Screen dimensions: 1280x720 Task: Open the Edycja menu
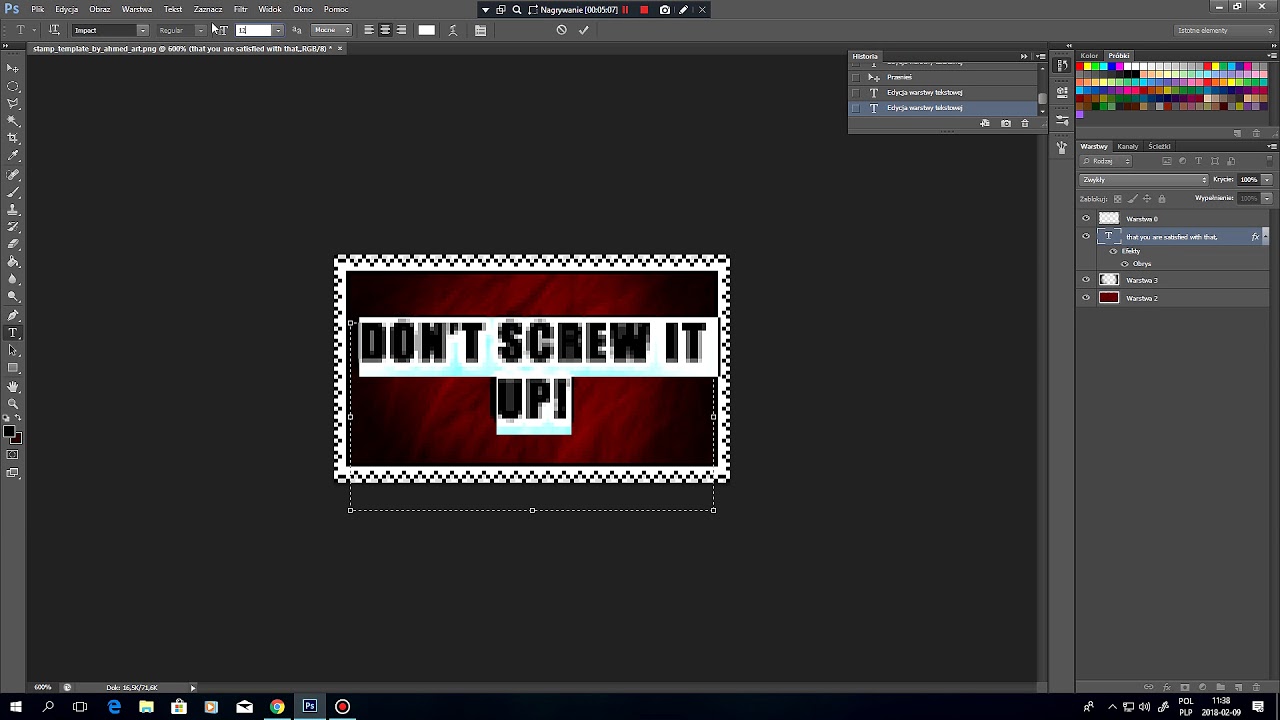tap(67, 9)
